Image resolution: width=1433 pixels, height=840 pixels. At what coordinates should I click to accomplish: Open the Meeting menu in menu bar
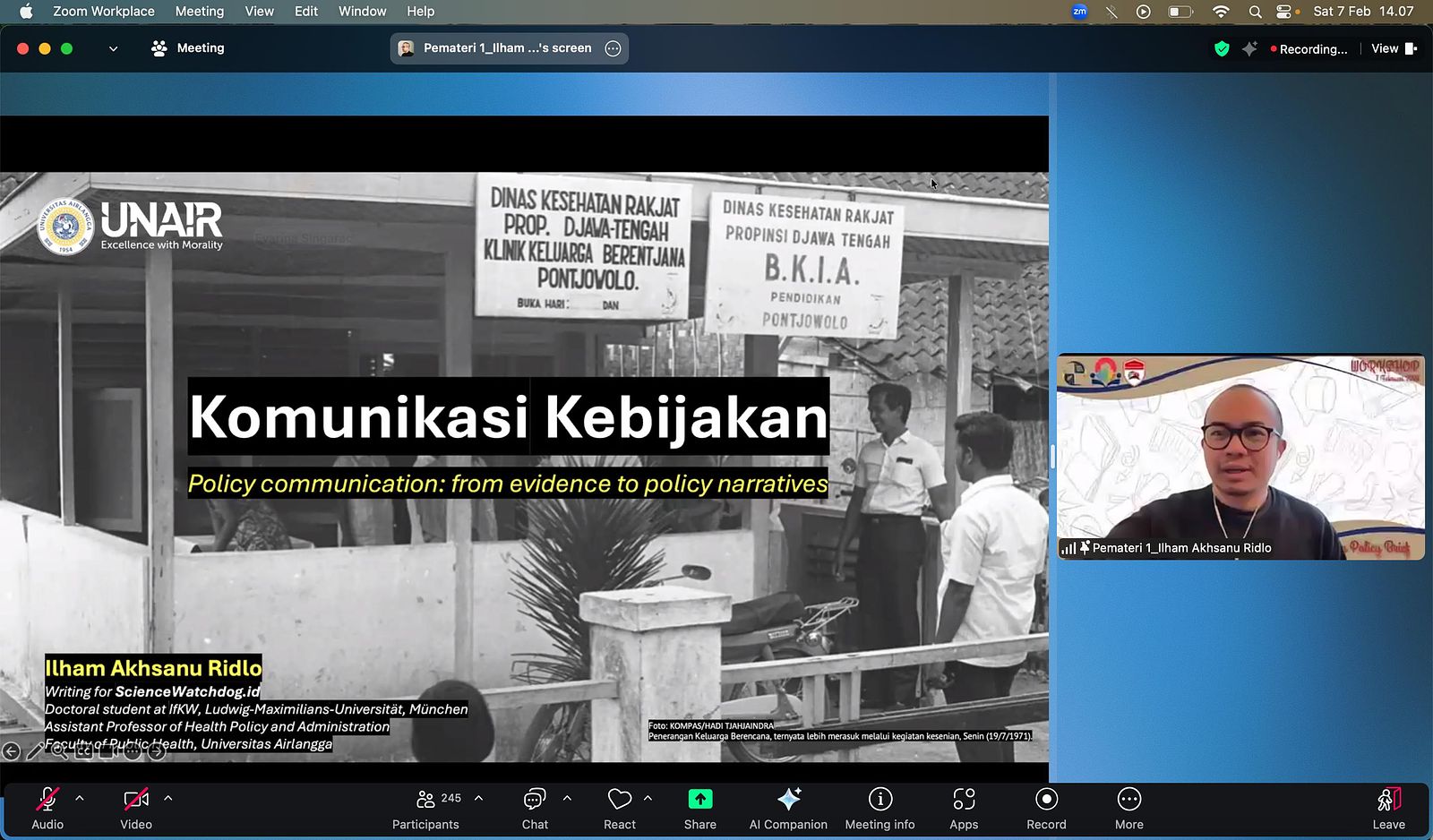[x=199, y=12]
